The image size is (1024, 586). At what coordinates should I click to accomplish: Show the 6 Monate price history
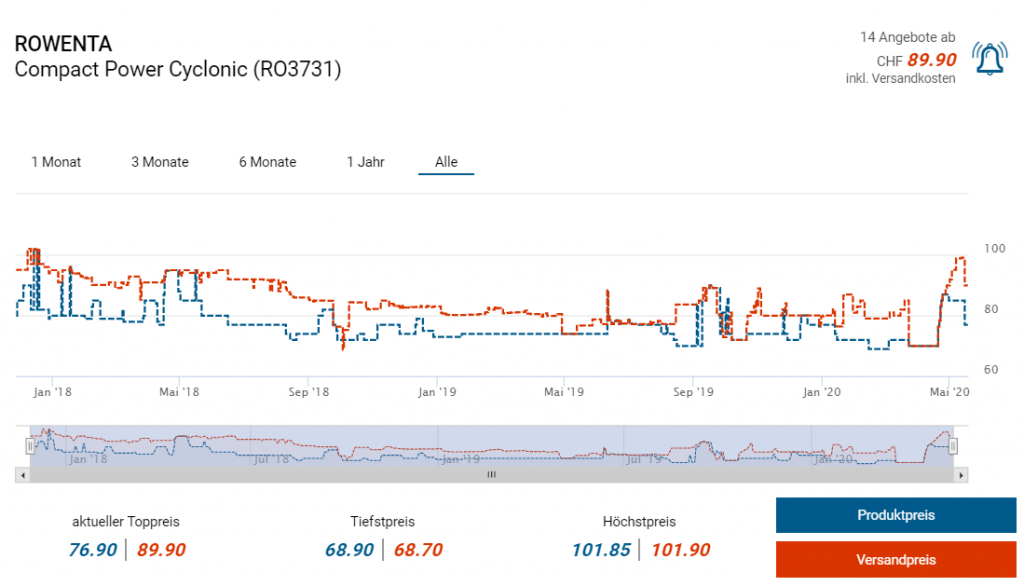[267, 162]
